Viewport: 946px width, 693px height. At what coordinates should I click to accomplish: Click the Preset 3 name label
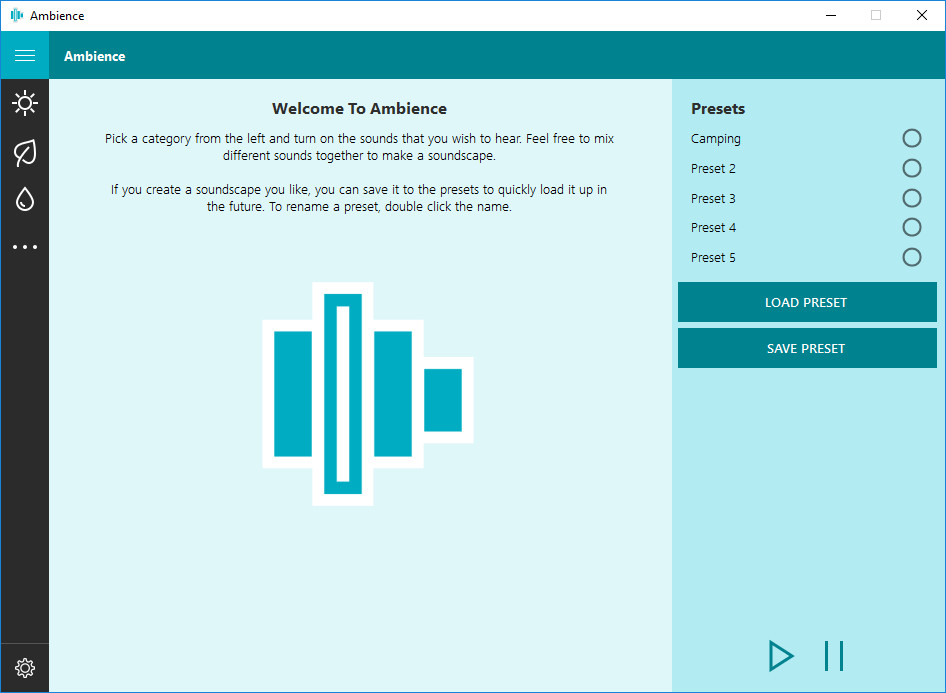(x=713, y=198)
